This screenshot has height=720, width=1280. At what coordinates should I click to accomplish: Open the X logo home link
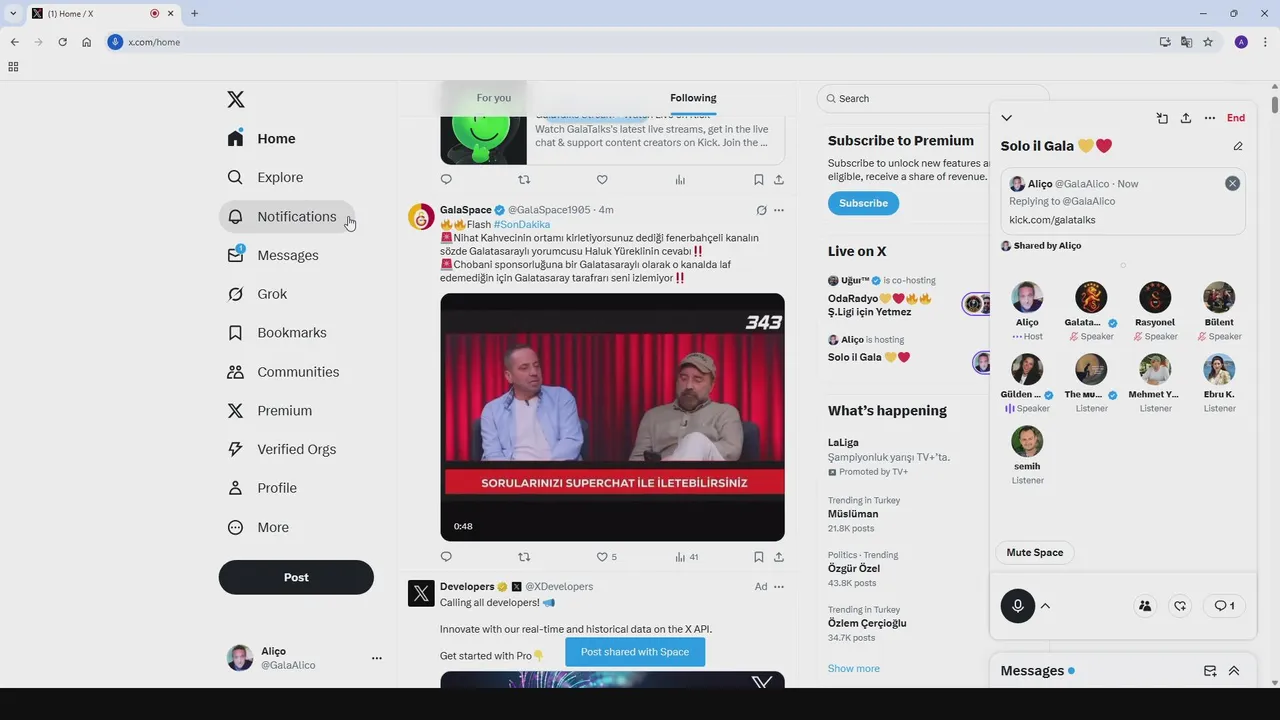coord(236,99)
